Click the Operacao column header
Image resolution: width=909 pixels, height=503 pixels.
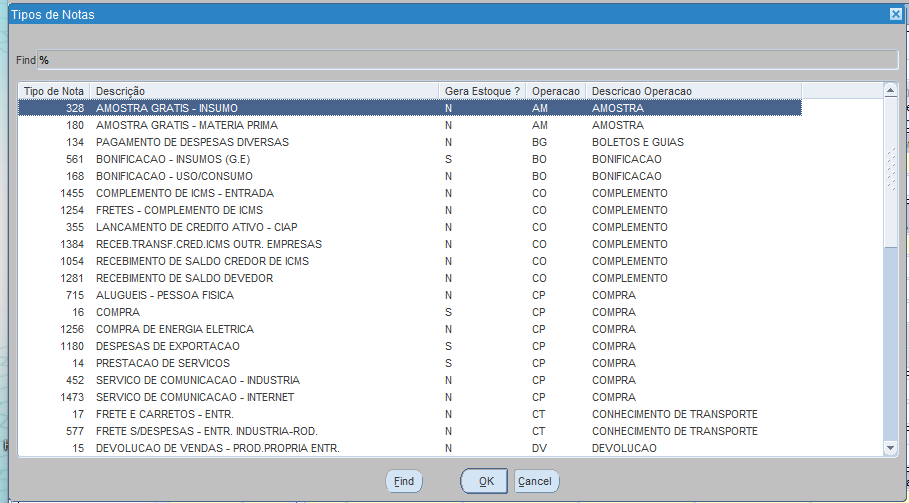pyautogui.click(x=556, y=91)
